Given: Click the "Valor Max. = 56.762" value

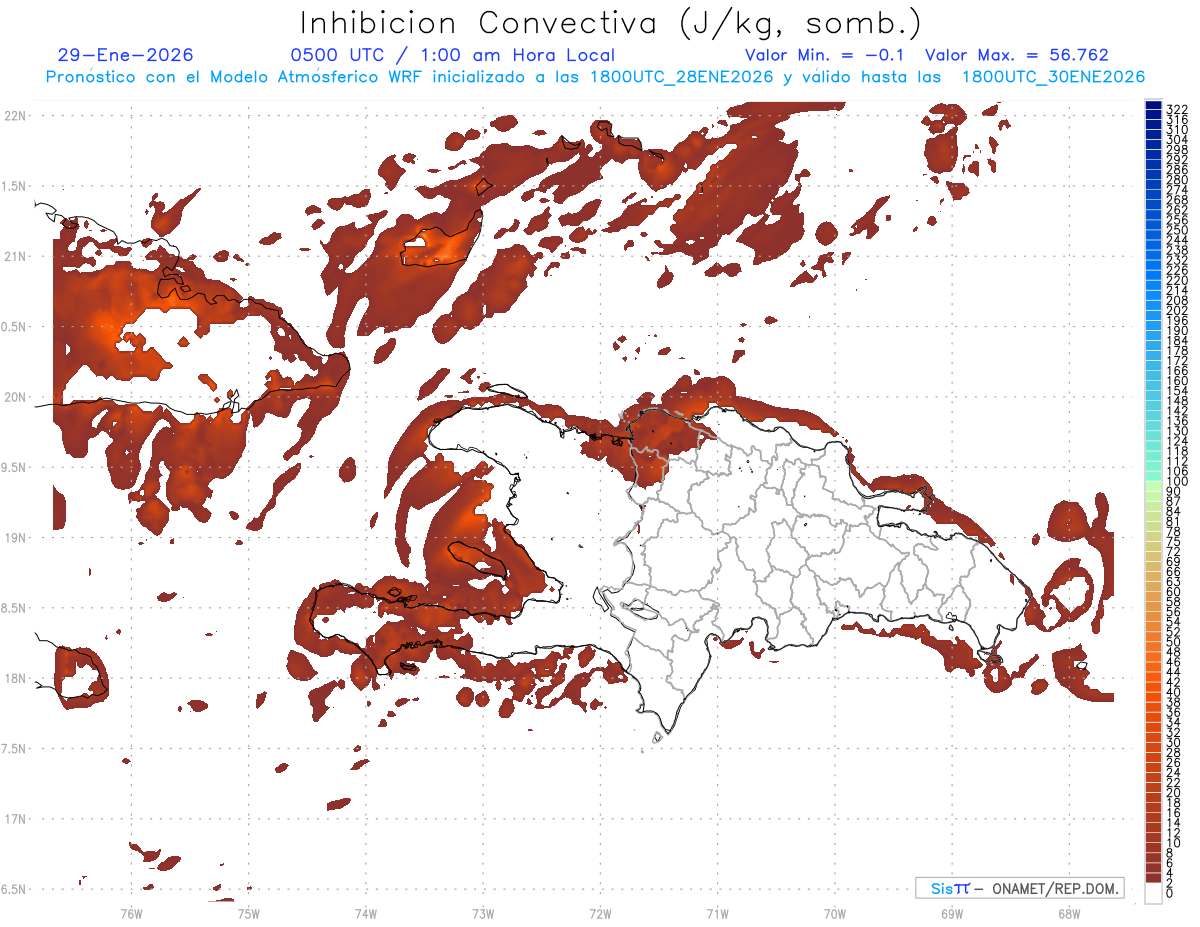Looking at the screenshot, I should [1017, 55].
